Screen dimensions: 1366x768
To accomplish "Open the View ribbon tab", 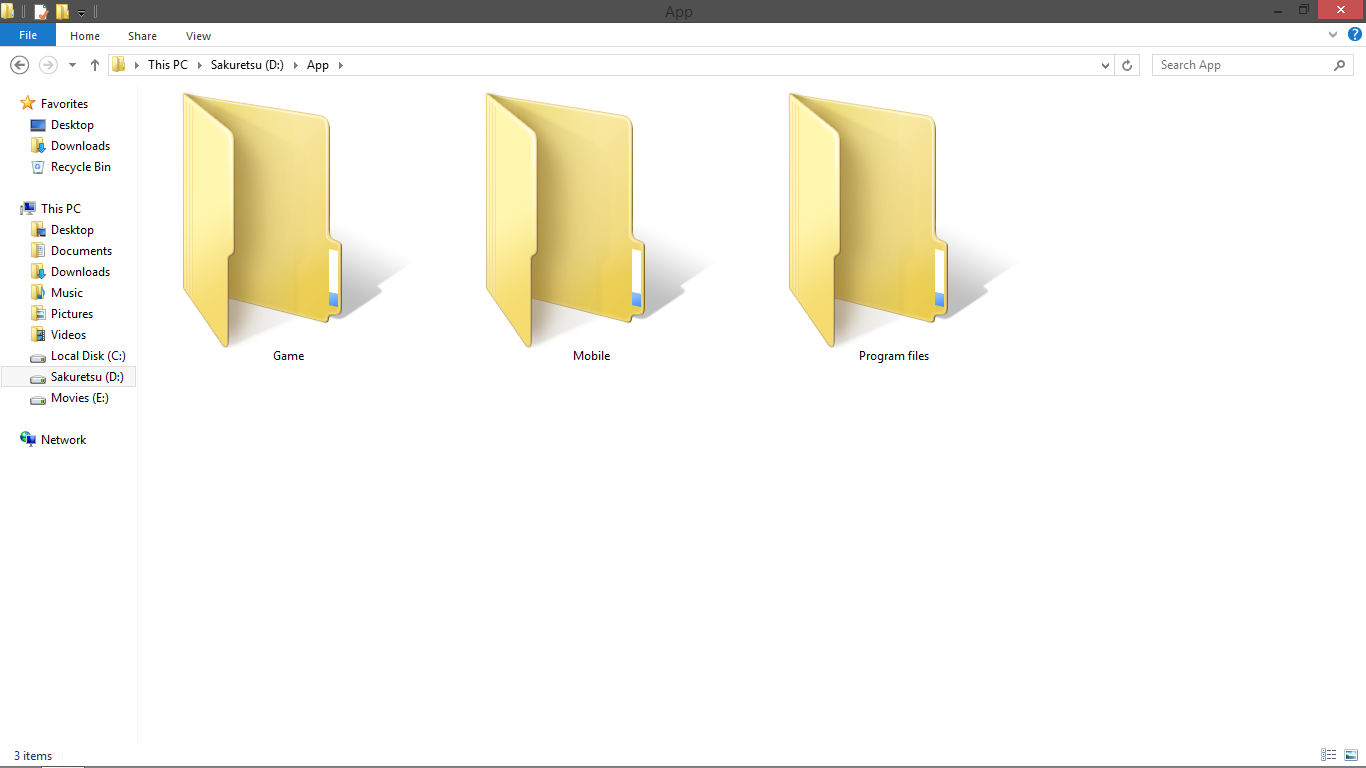I will (x=198, y=35).
